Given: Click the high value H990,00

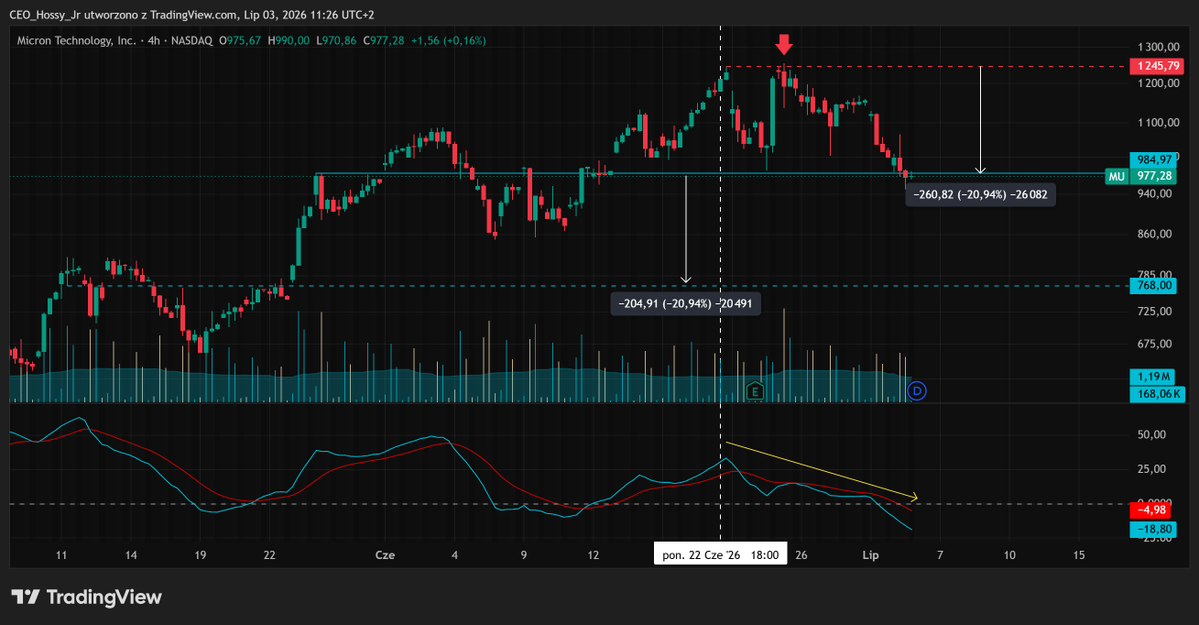Looking at the screenshot, I should 288,41.
